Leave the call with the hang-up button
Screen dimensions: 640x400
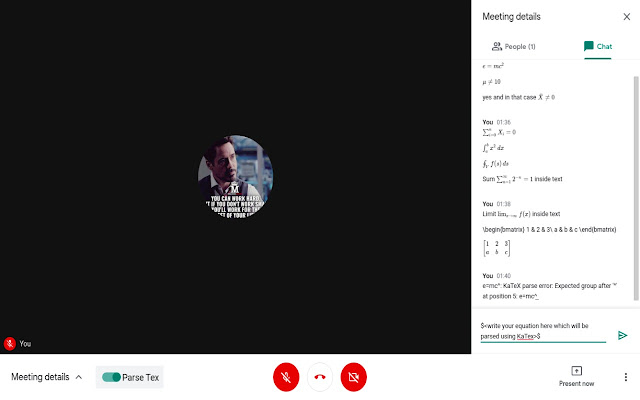[x=320, y=377]
